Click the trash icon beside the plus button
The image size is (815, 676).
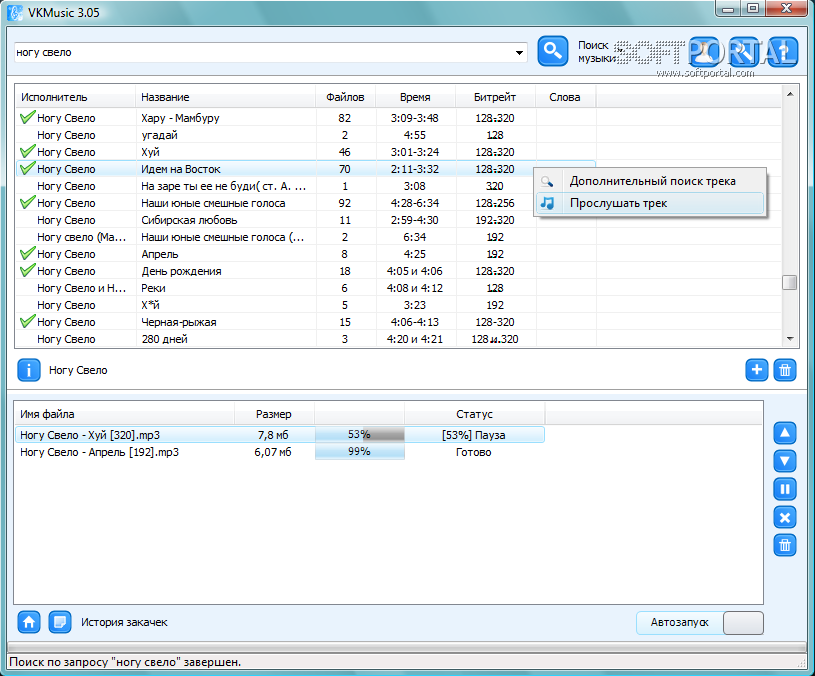tap(786, 370)
